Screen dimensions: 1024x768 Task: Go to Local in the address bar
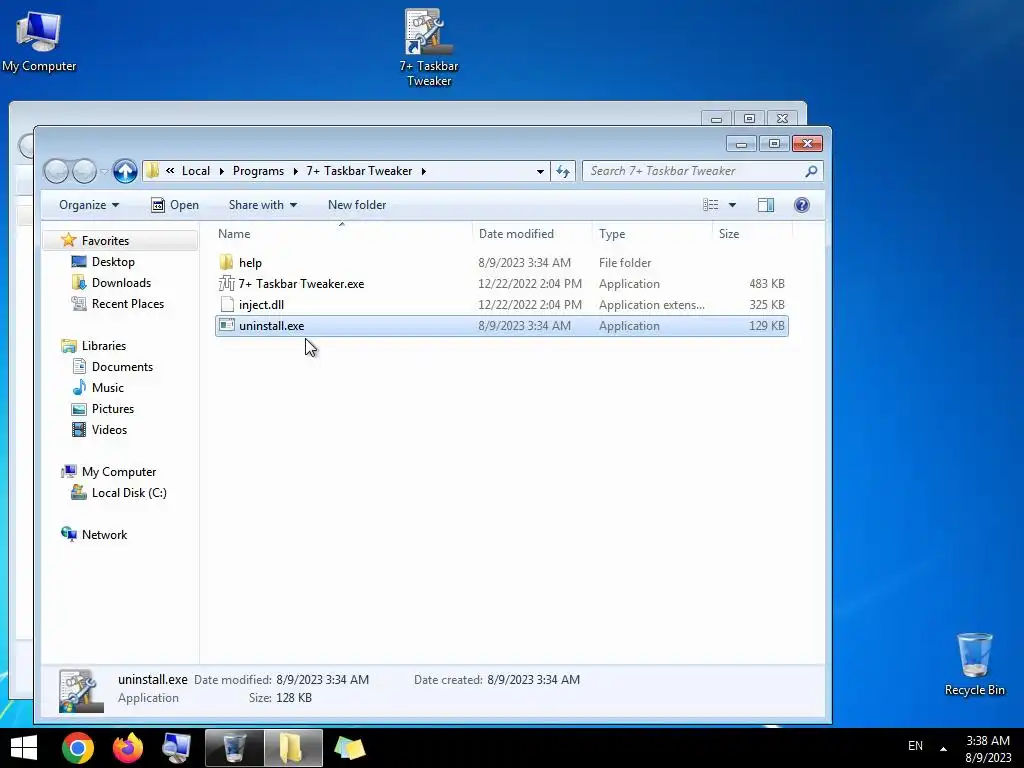click(x=196, y=171)
